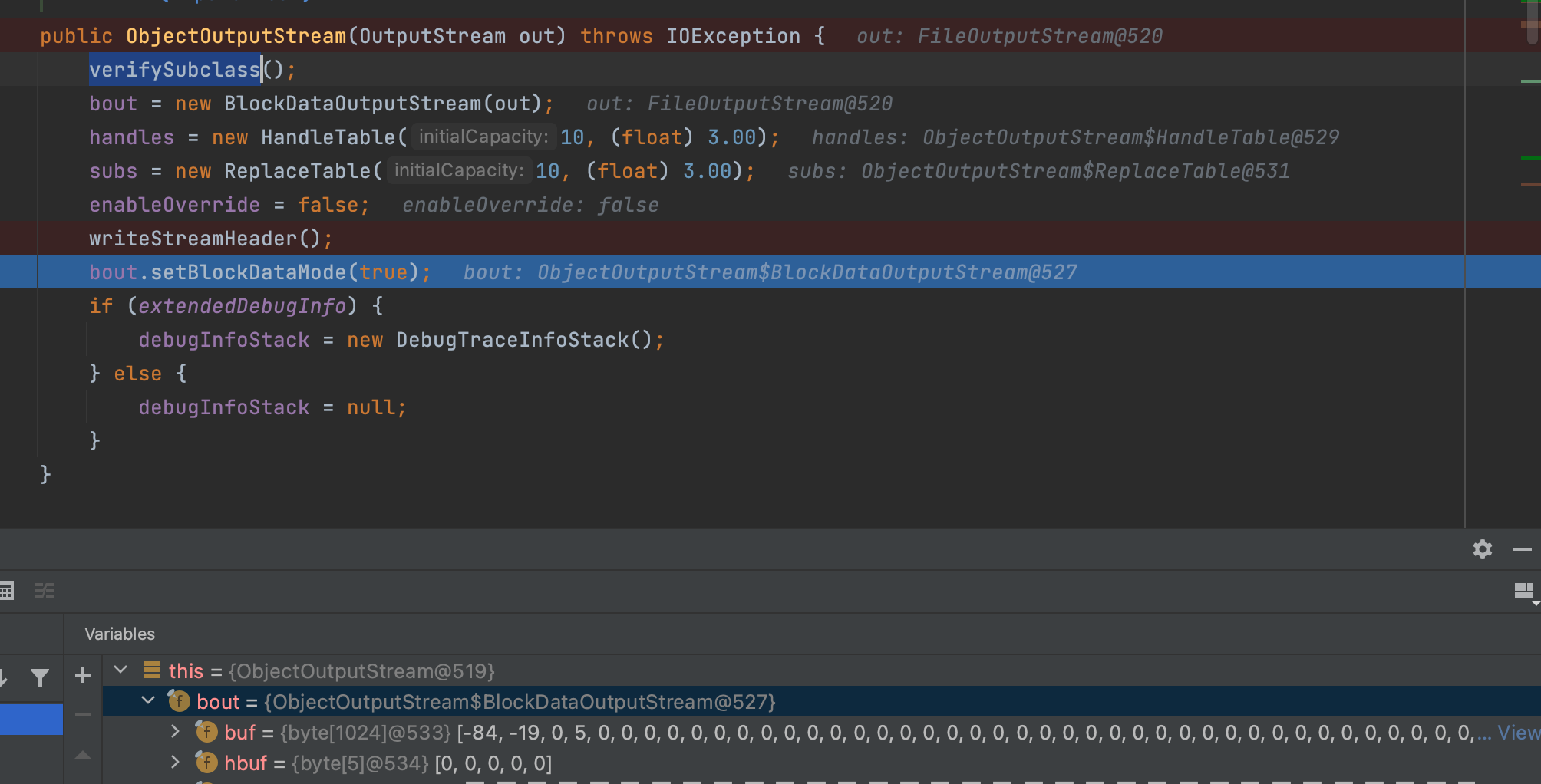The height and width of the screenshot is (784, 1541).
Task: Click the threads view icon beside the table icon
Action: pyautogui.click(x=45, y=591)
